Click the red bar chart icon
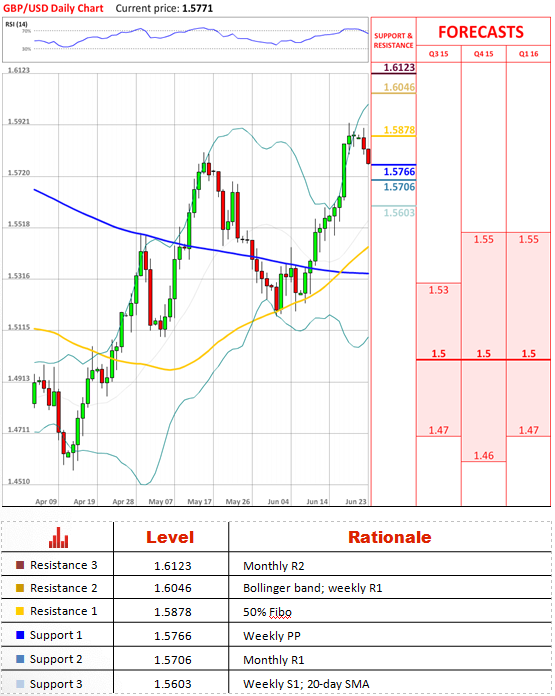Viewport: 555px width, 696px height. click(x=59, y=538)
